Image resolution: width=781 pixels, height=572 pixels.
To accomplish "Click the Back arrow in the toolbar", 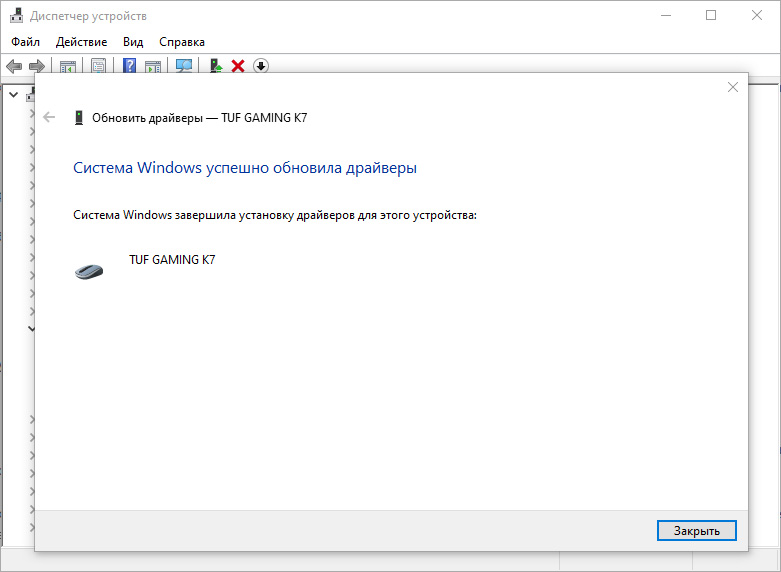I will pos(14,66).
